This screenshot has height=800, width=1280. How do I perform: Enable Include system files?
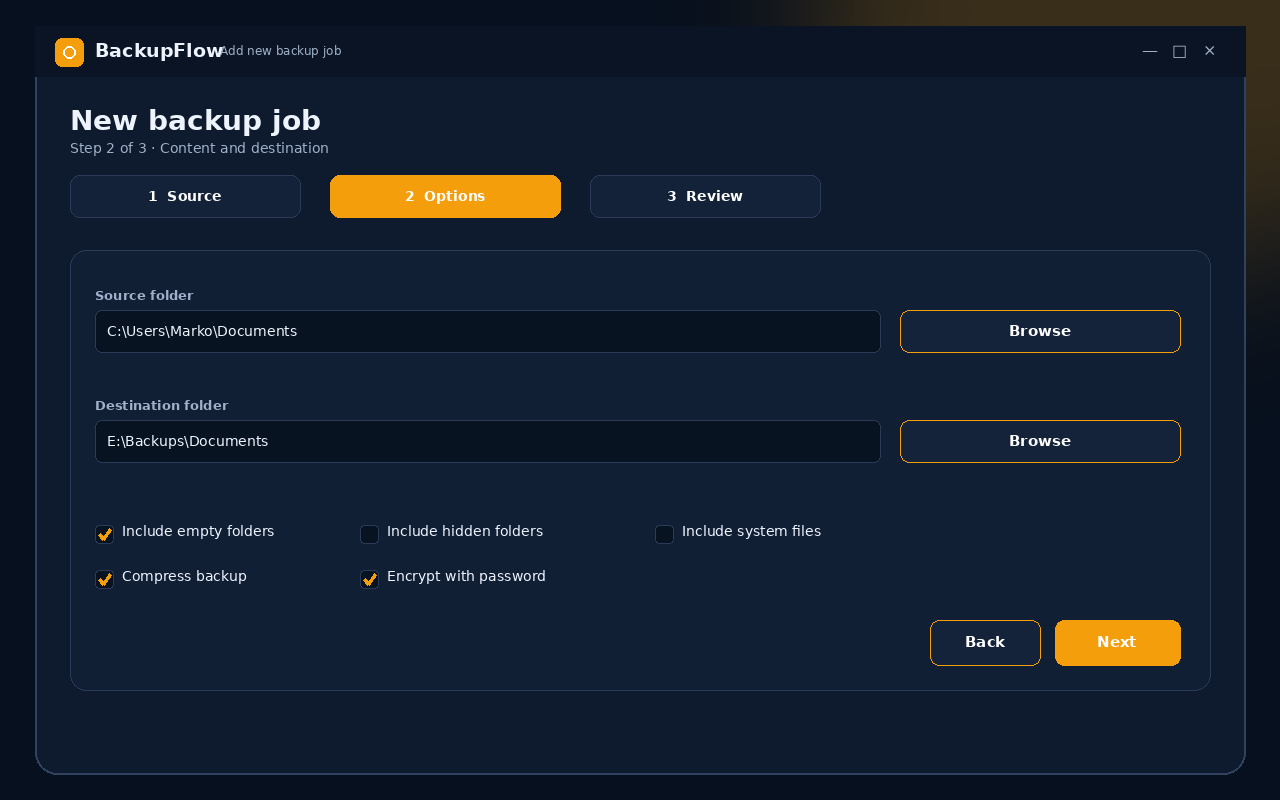coord(664,534)
